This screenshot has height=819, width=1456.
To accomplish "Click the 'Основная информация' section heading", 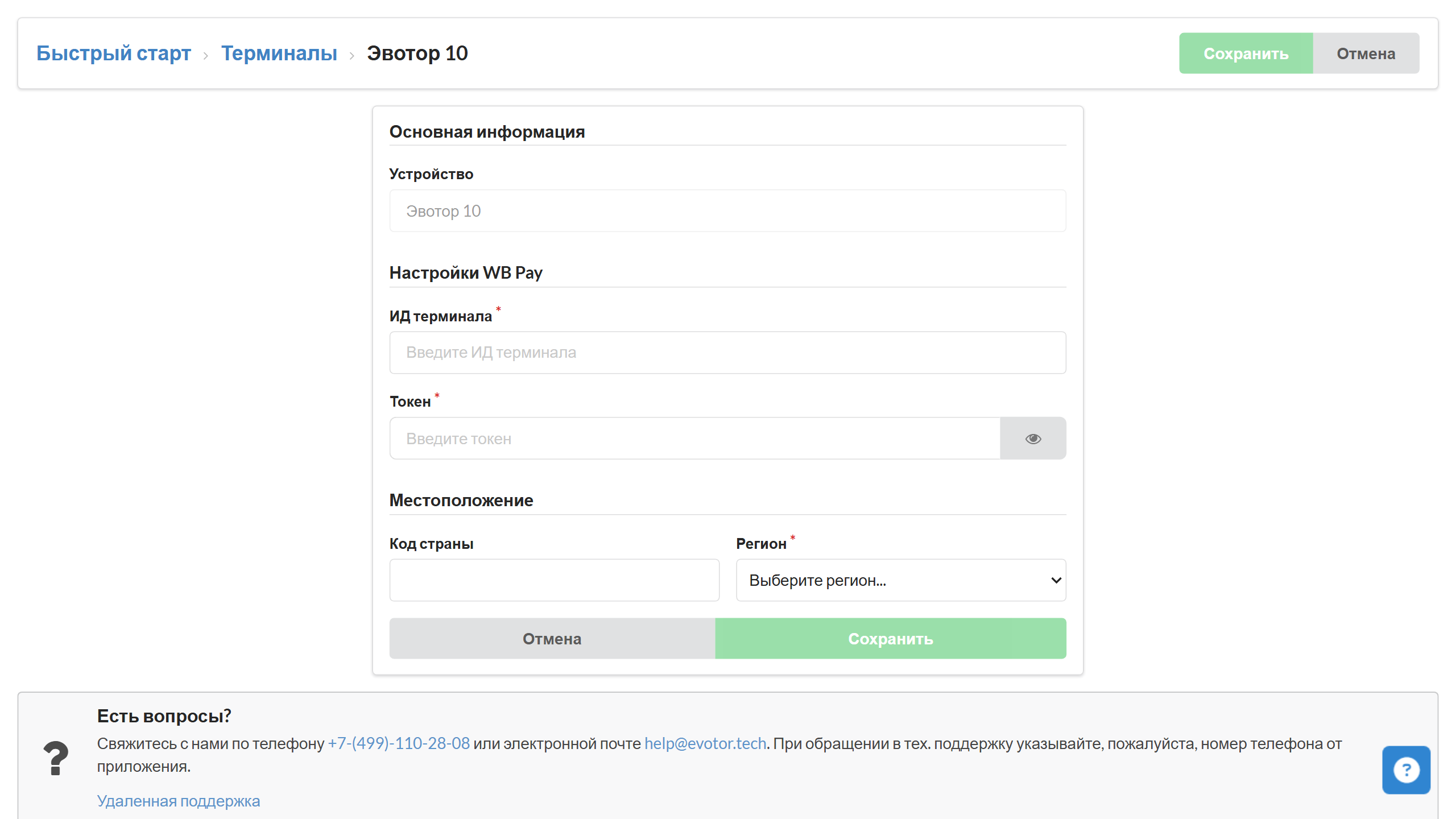I will 487,132.
